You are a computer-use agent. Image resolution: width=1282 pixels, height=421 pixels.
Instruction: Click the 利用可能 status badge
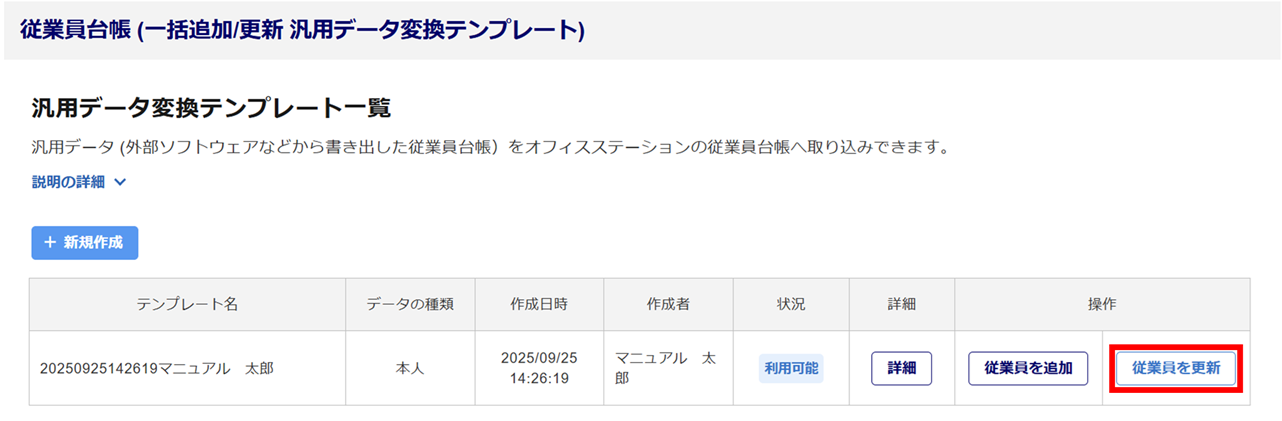[x=791, y=368]
